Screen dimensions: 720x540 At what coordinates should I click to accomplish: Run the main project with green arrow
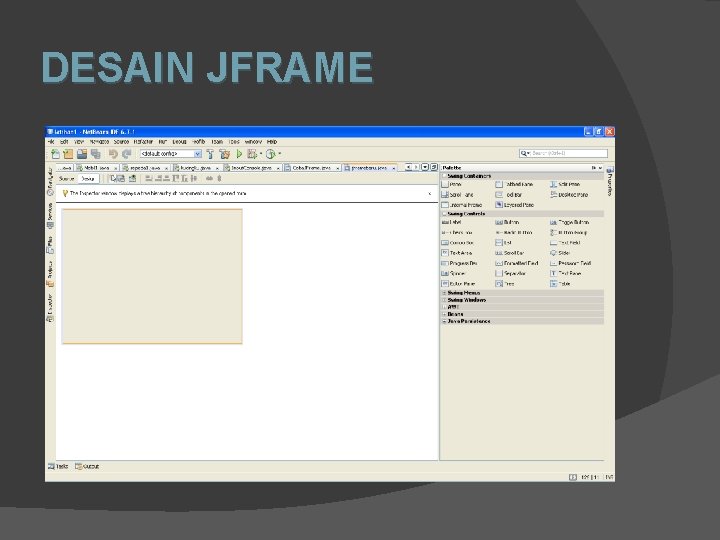[239, 154]
